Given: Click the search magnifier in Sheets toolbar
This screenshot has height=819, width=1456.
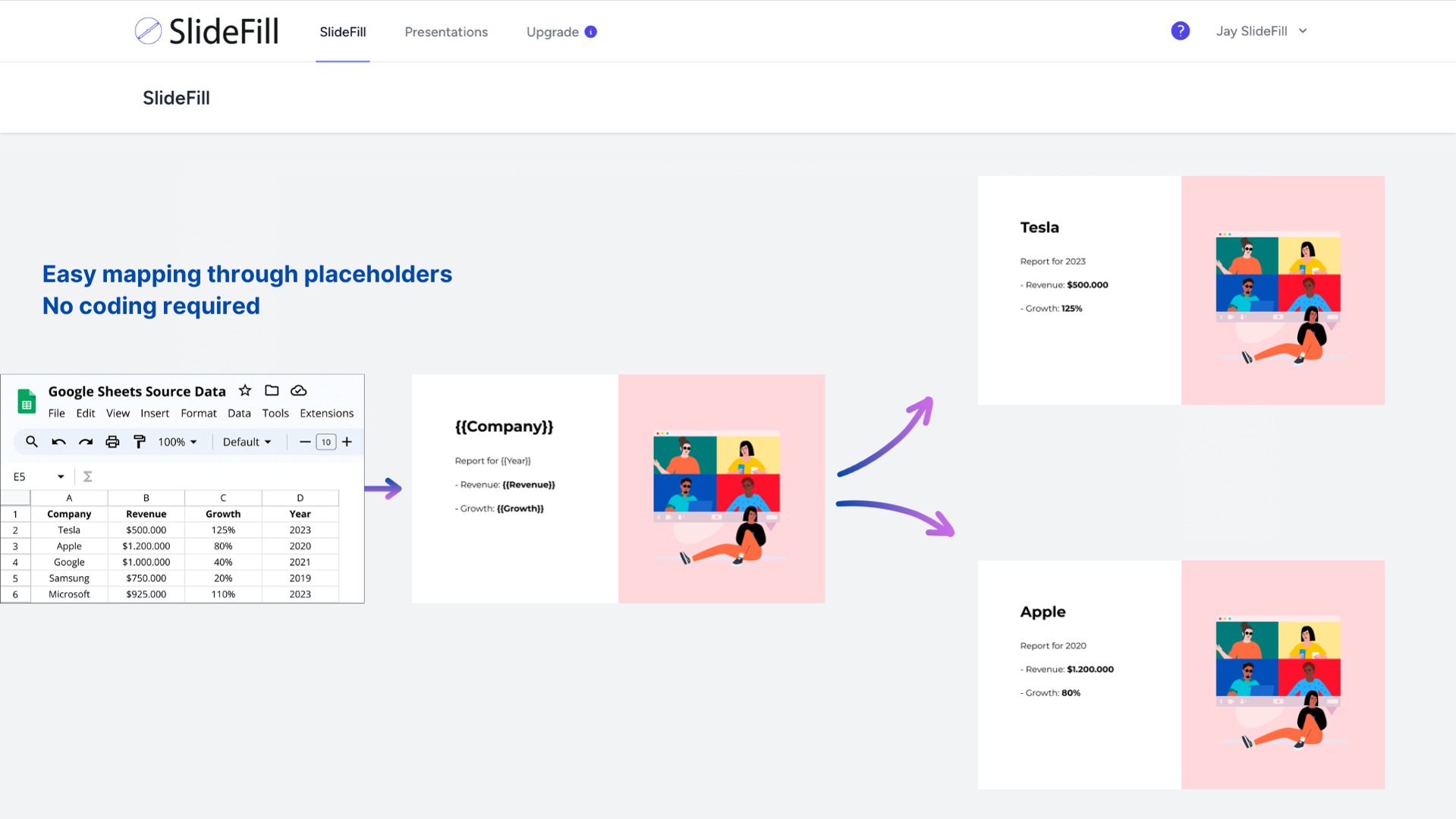Looking at the screenshot, I should (x=32, y=442).
